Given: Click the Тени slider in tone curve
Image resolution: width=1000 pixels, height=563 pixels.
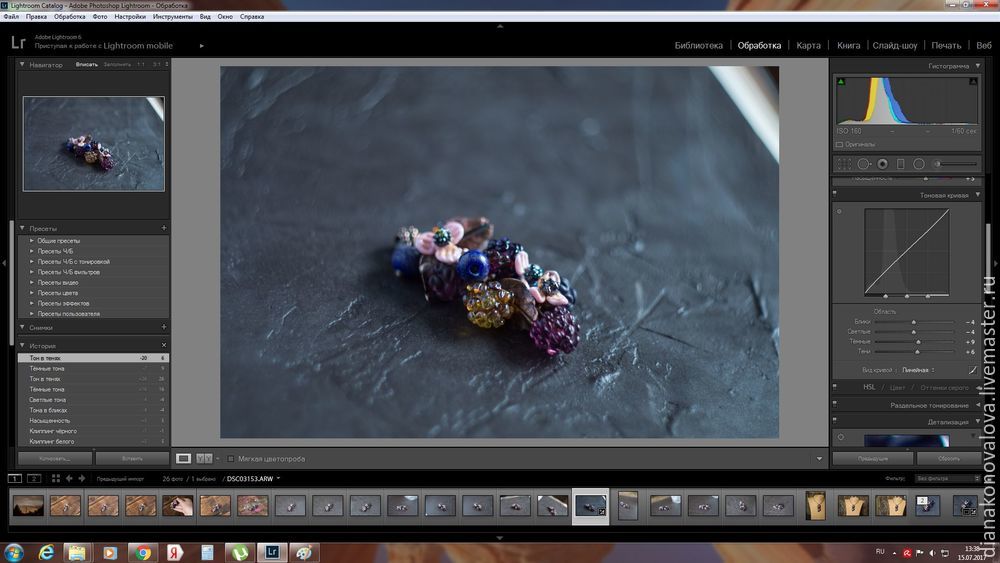Looking at the screenshot, I should click(918, 352).
